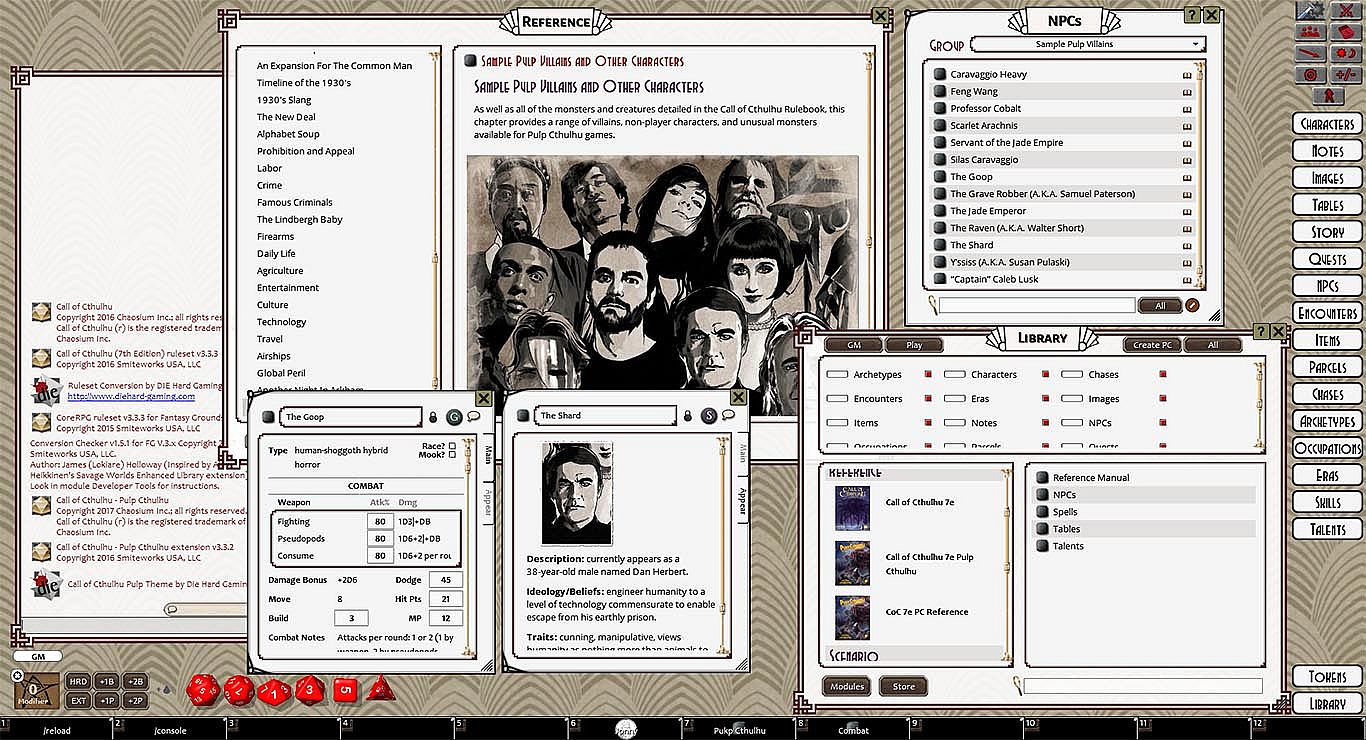Click the edit pencil icon in NPCs window
This screenshot has width=1366, height=740.
pos(1192,305)
